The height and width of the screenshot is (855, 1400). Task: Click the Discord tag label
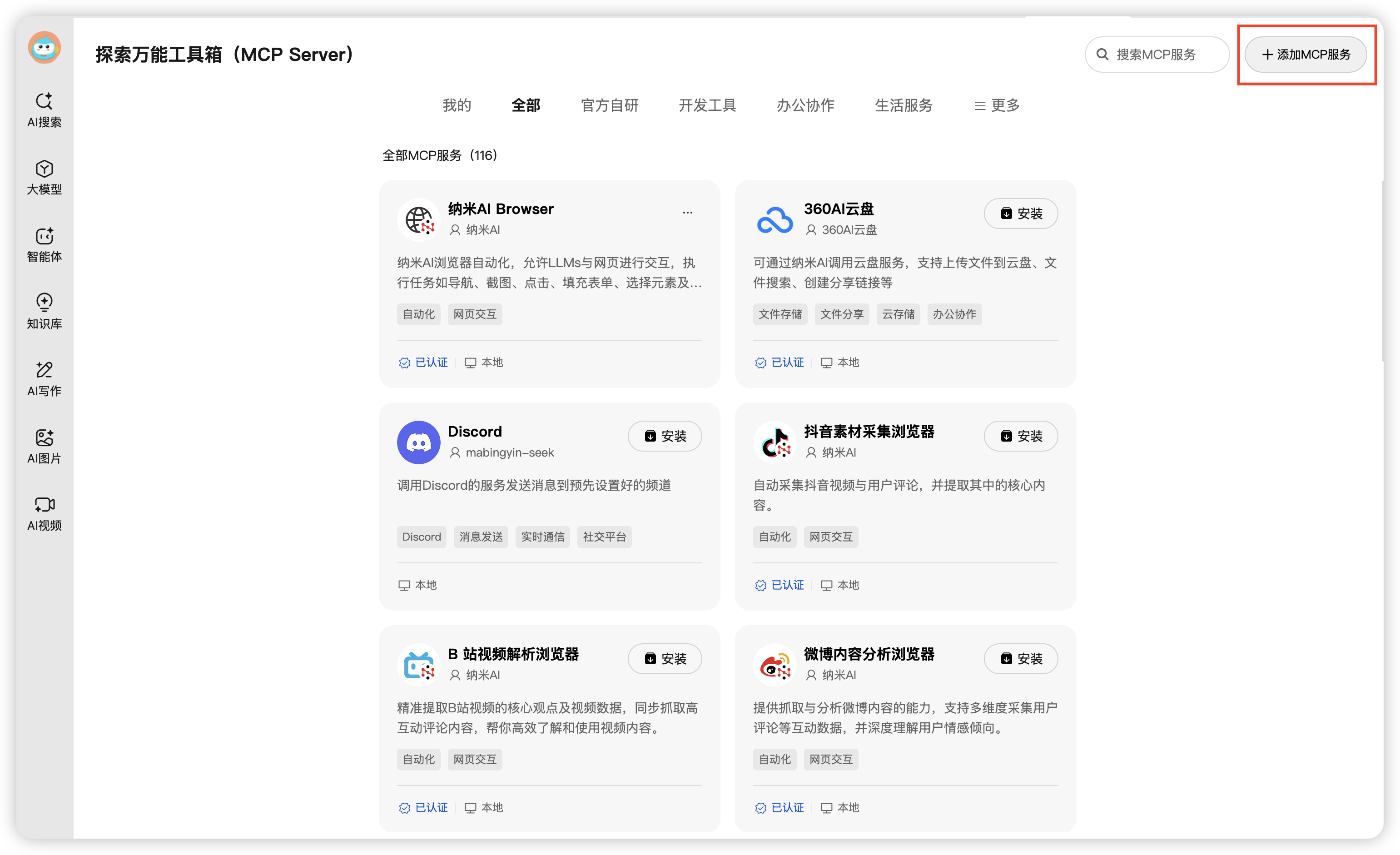click(422, 537)
